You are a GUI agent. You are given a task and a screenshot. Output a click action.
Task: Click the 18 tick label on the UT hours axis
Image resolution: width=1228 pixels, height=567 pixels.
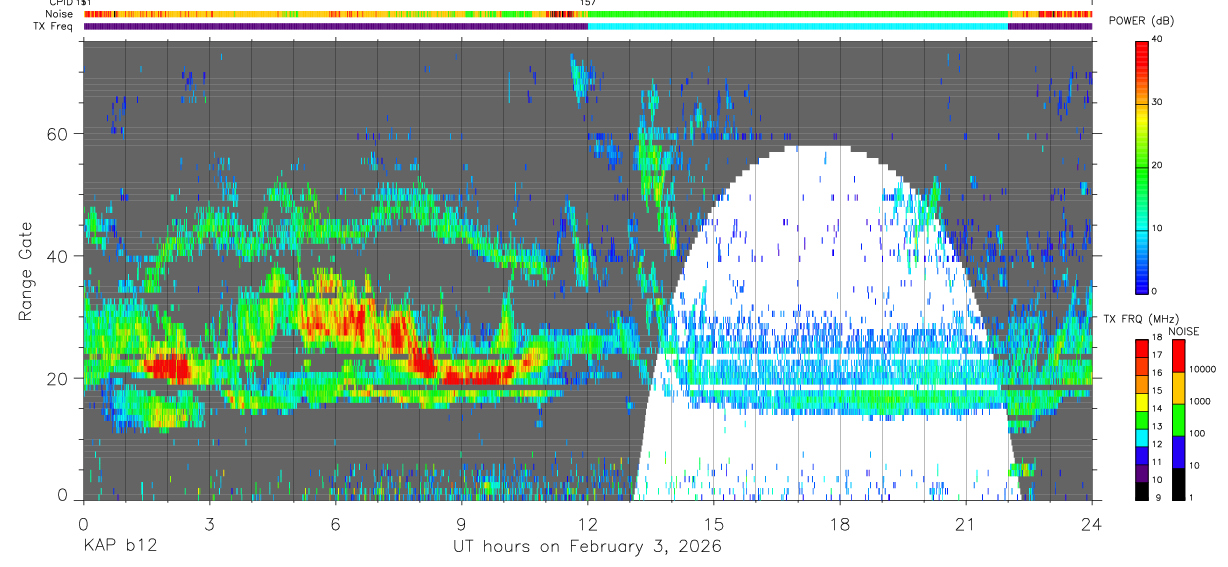pyautogui.click(x=839, y=524)
